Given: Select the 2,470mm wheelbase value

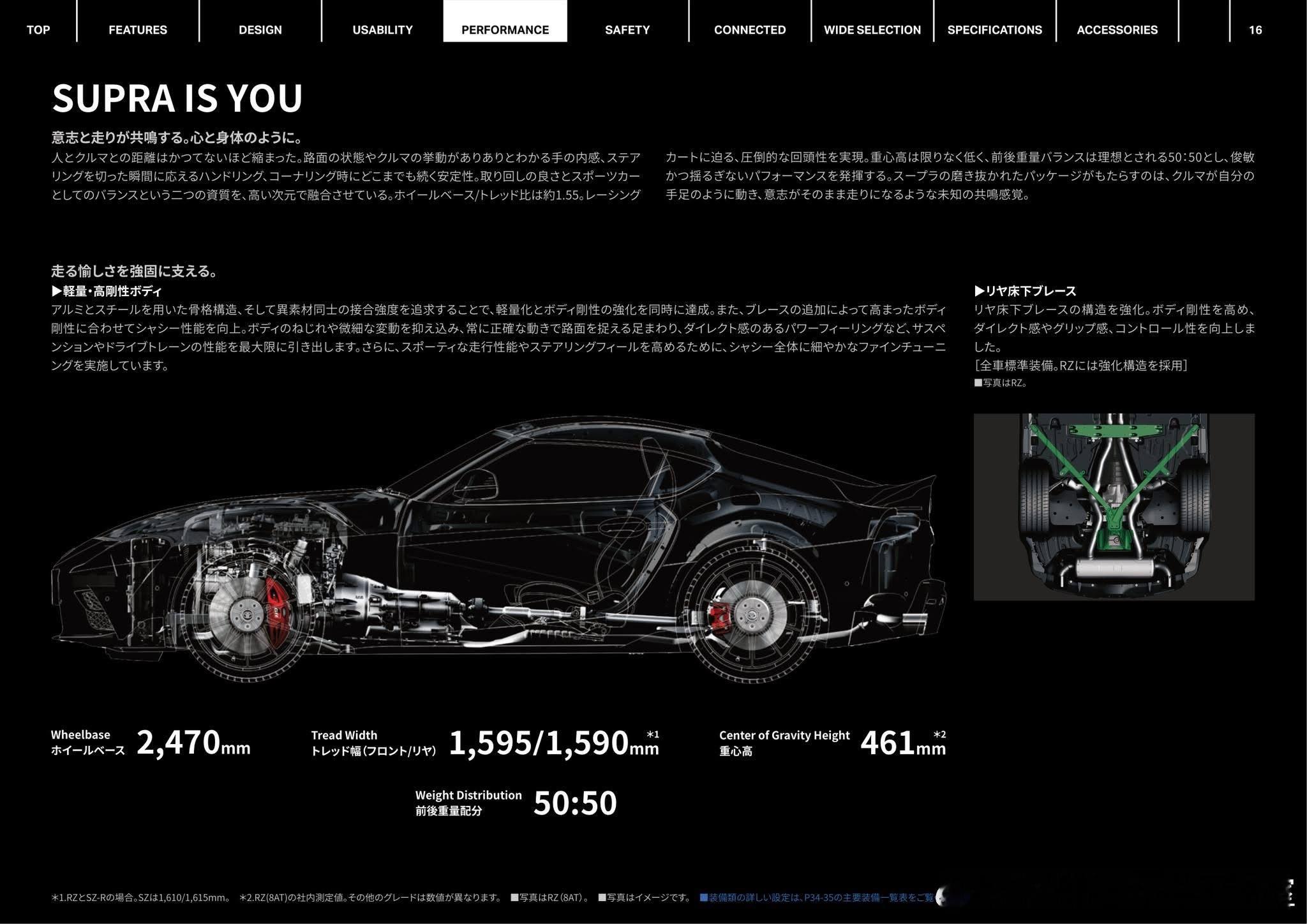Looking at the screenshot, I should point(193,743).
